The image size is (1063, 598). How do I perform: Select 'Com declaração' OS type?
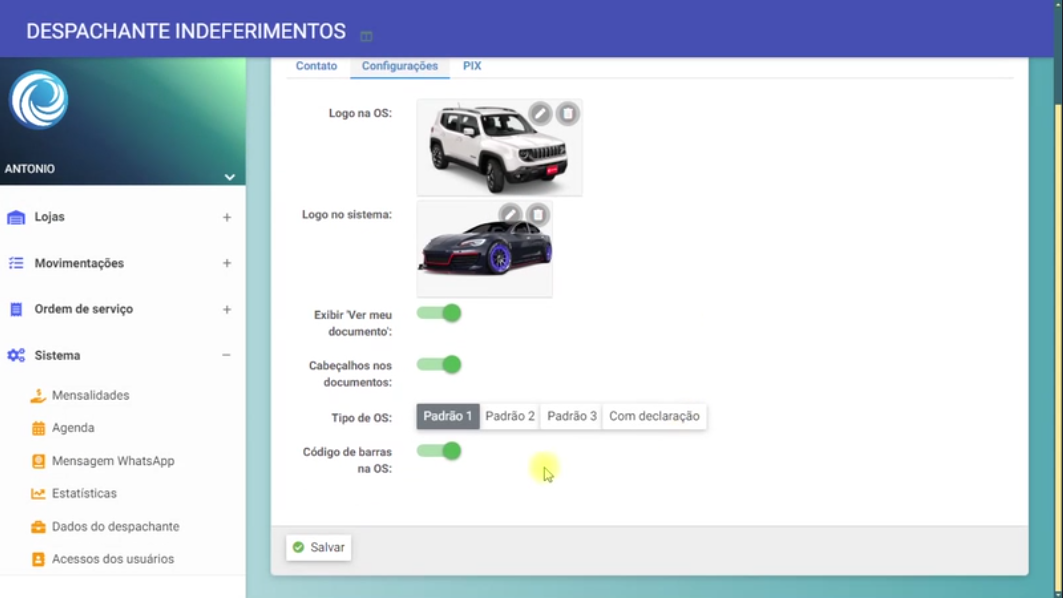point(654,416)
